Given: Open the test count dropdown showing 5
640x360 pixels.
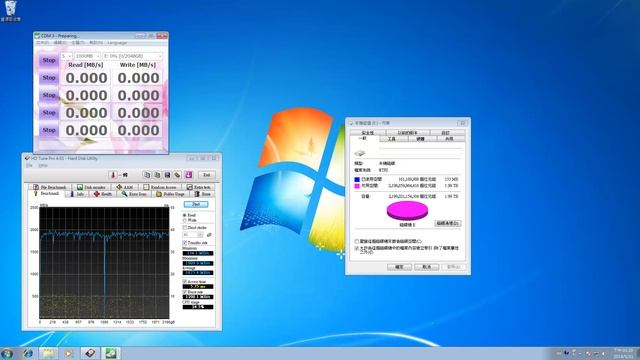Looking at the screenshot, I should tap(67, 56).
